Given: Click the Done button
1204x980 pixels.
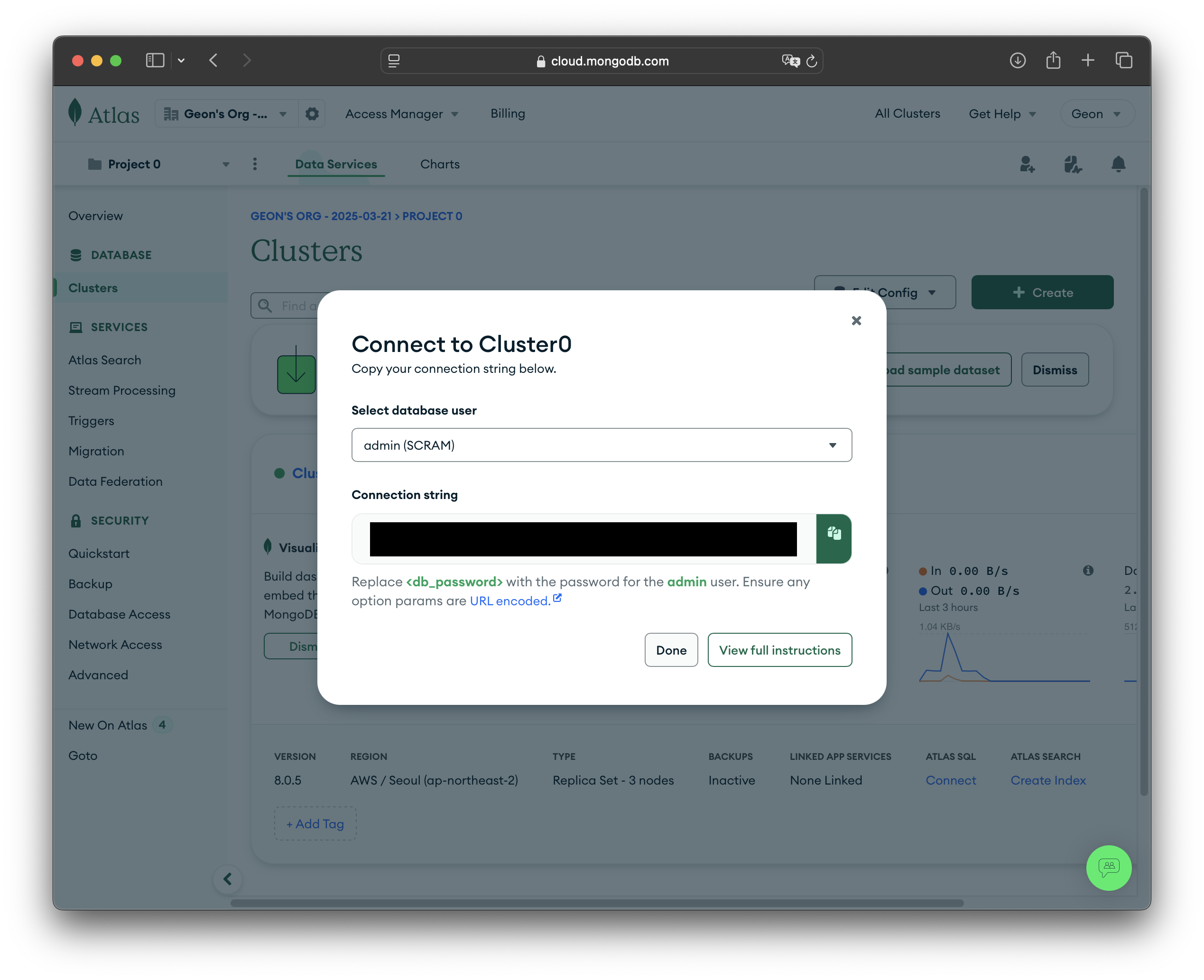Looking at the screenshot, I should tap(671, 650).
